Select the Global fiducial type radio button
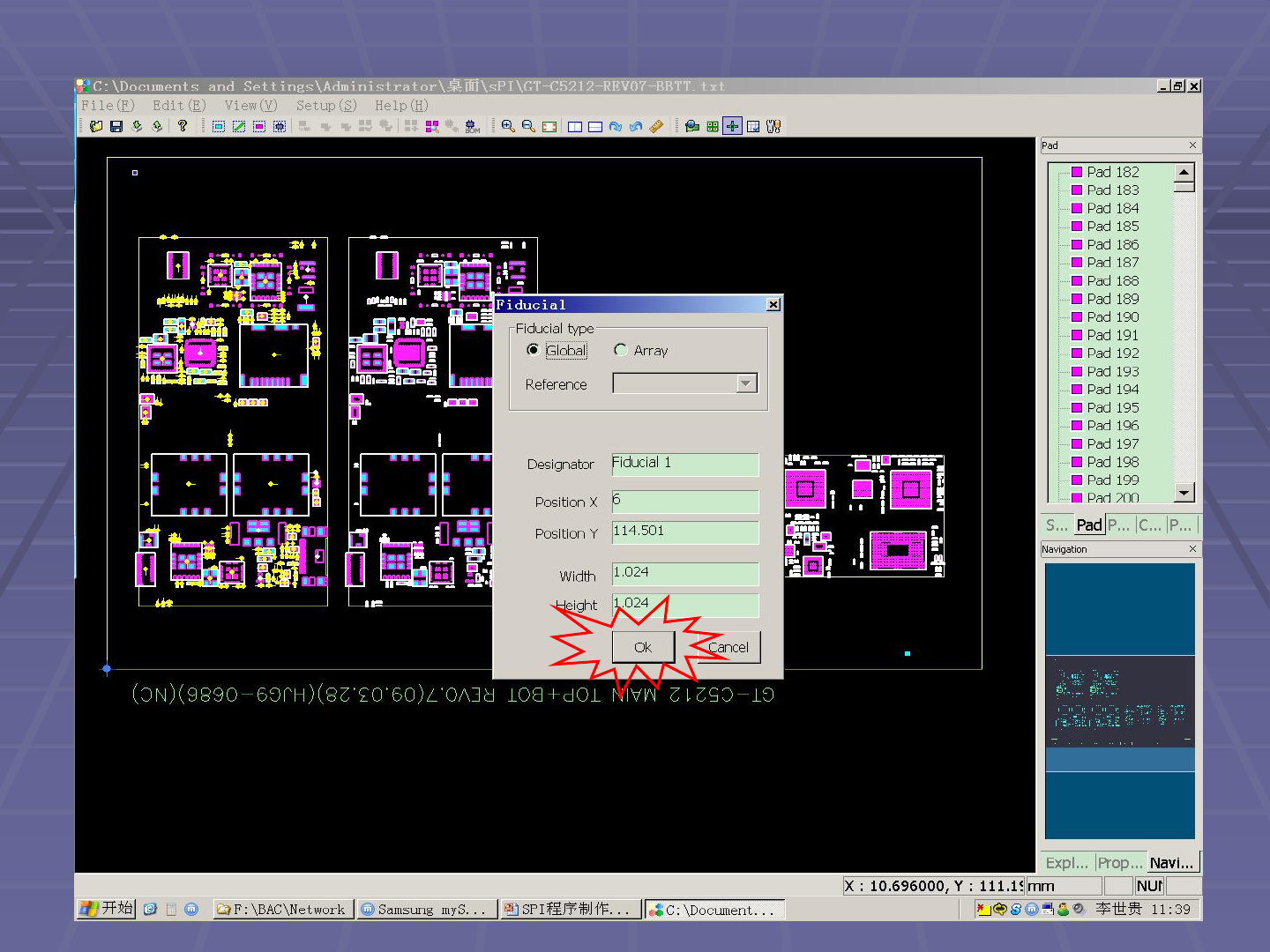 point(534,350)
